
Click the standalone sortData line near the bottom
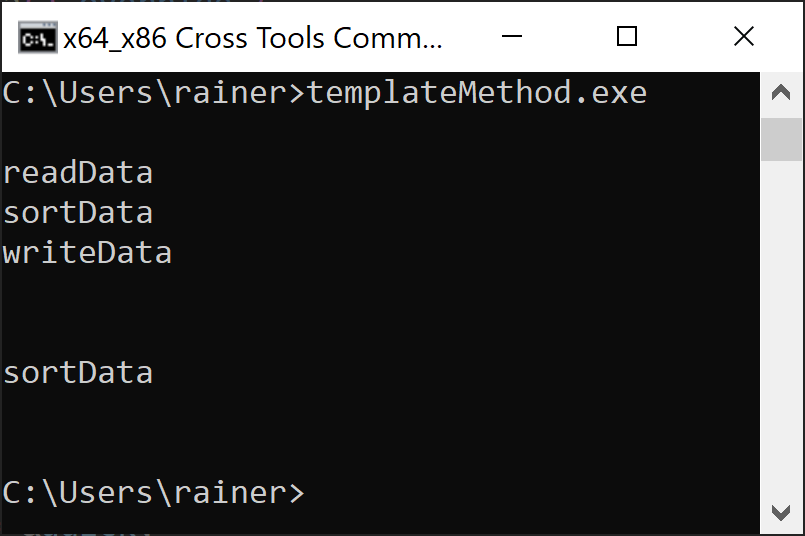click(78, 373)
